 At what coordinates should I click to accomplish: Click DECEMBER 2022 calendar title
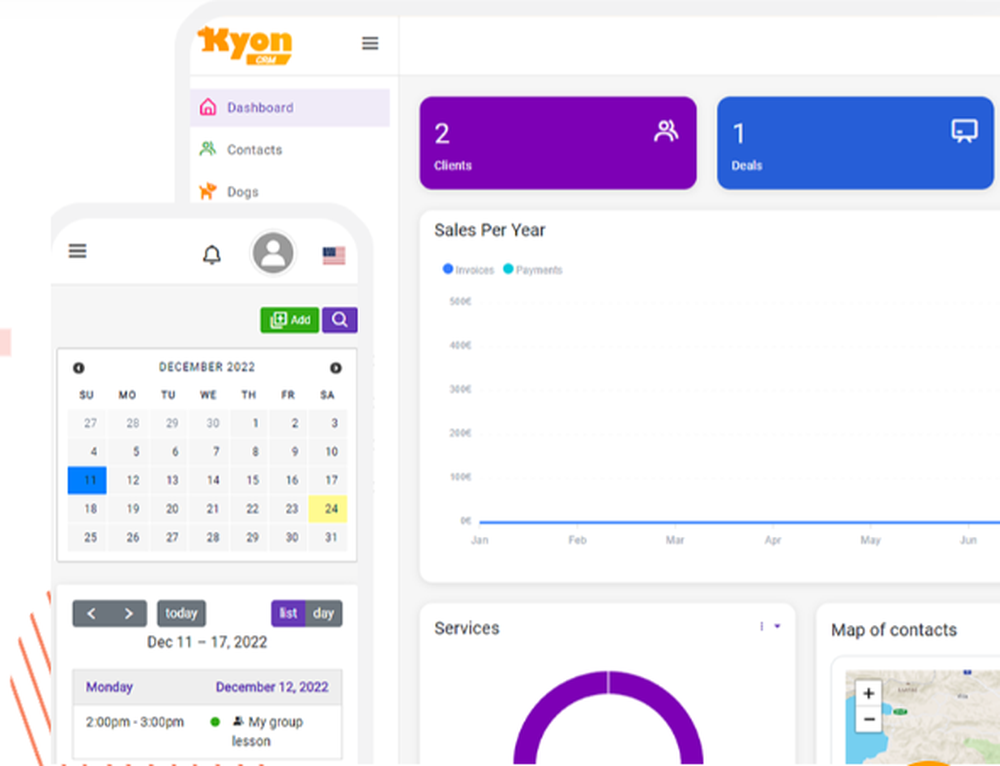click(x=207, y=367)
